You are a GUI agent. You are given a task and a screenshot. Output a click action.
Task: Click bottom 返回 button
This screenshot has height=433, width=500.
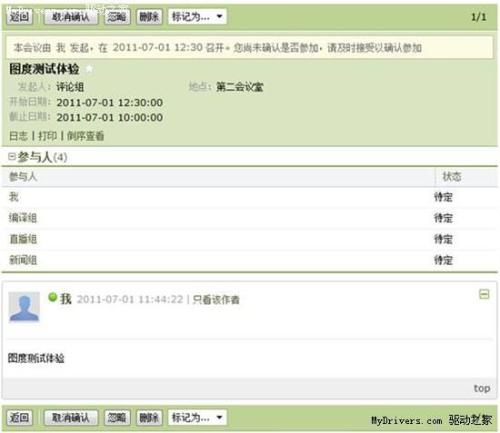click(20, 417)
